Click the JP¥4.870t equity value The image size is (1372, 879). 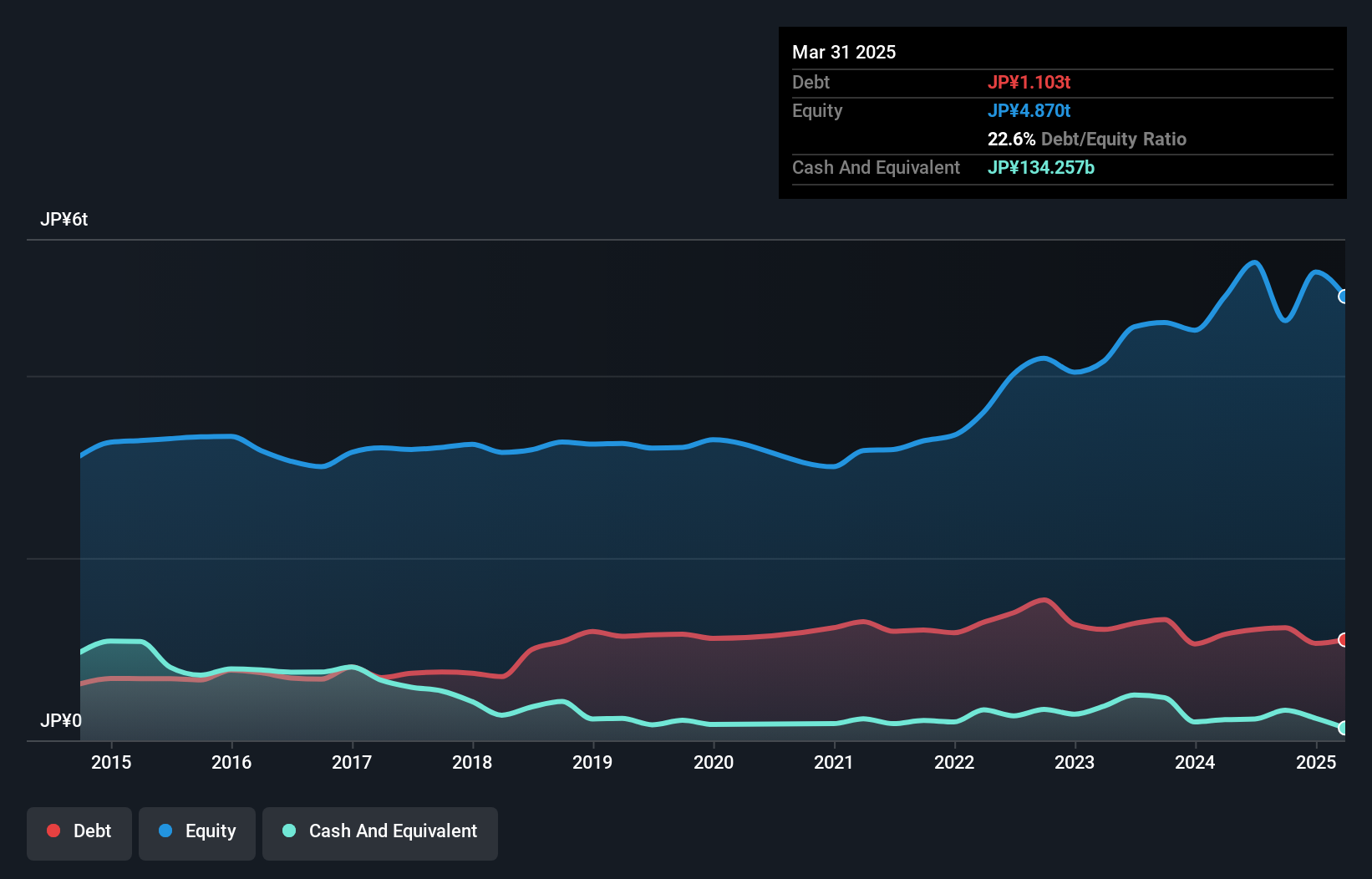tap(1029, 111)
